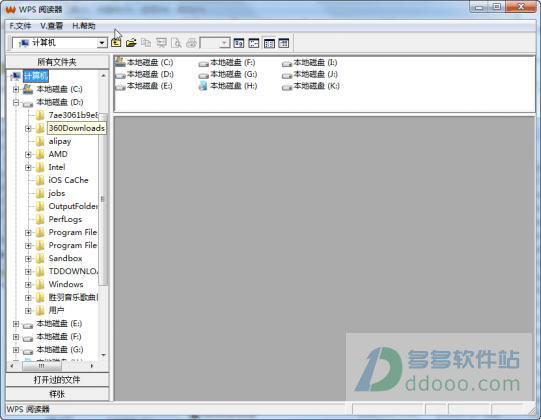Viewport: 541px width, 420px height.
Task: Show the 样张 panel
Action: (57, 394)
